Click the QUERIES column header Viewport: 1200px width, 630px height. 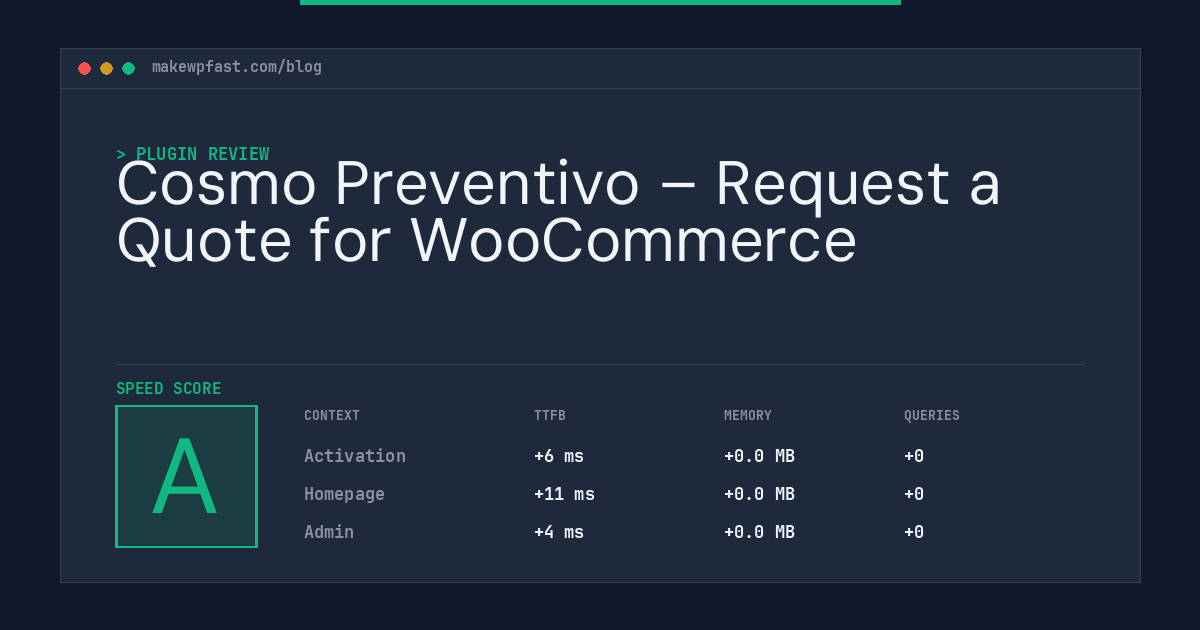[x=932, y=416]
